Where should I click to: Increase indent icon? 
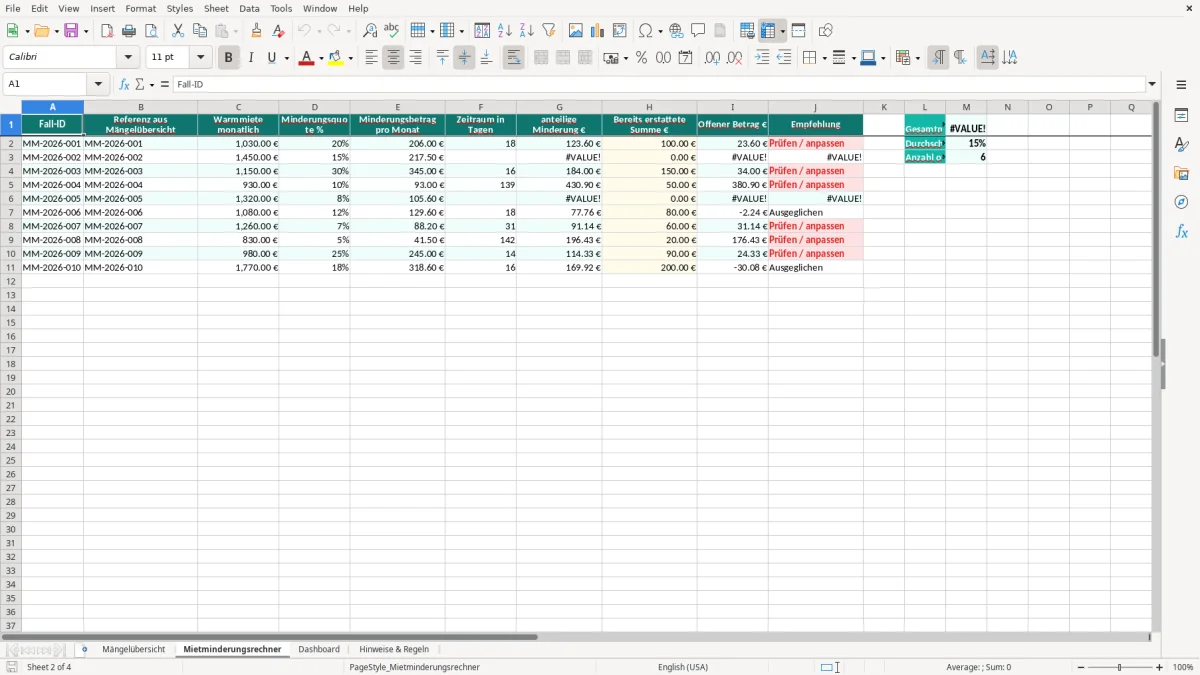pos(762,58)
